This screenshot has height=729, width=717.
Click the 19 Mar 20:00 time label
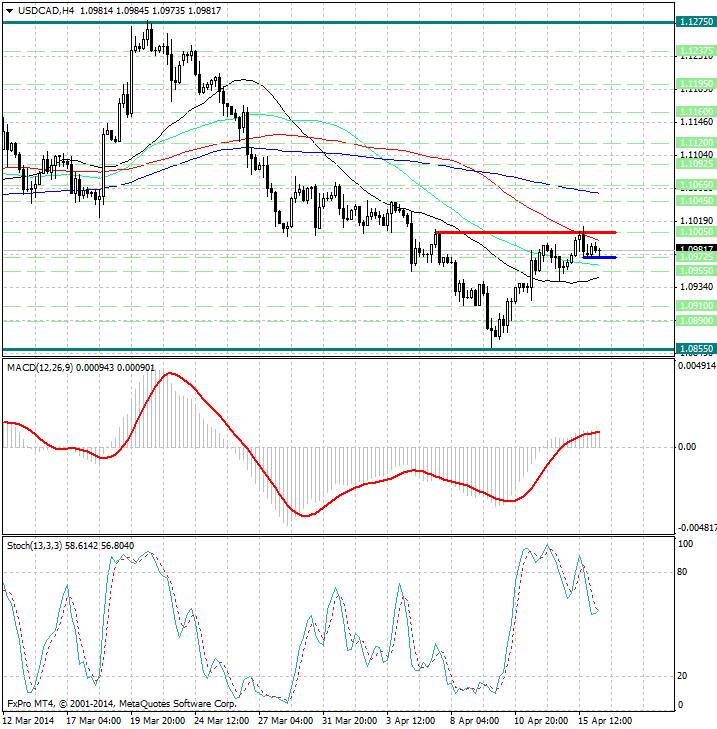click(x=158, y=721)
